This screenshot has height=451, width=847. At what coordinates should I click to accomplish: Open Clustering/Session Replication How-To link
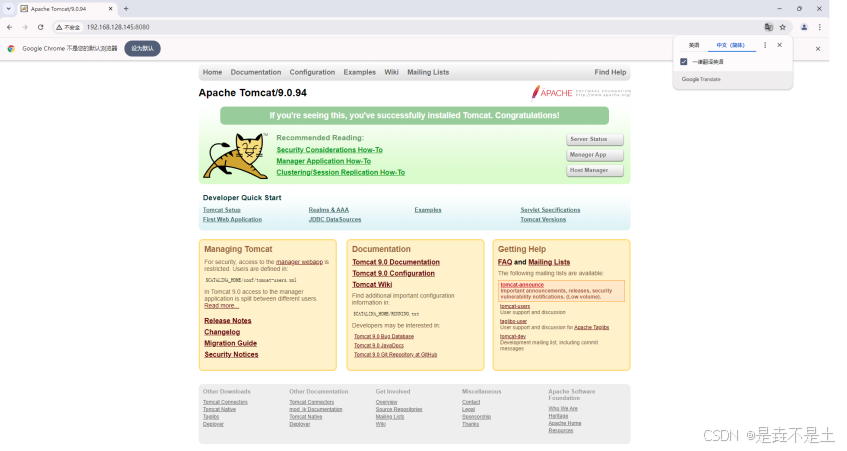pyautogui.click(x=340, y=173)
